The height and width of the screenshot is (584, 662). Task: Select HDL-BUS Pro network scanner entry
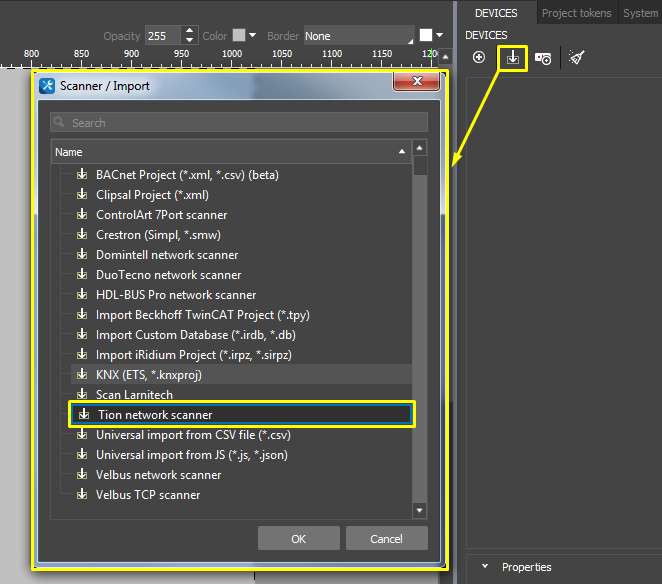(176, 295)
